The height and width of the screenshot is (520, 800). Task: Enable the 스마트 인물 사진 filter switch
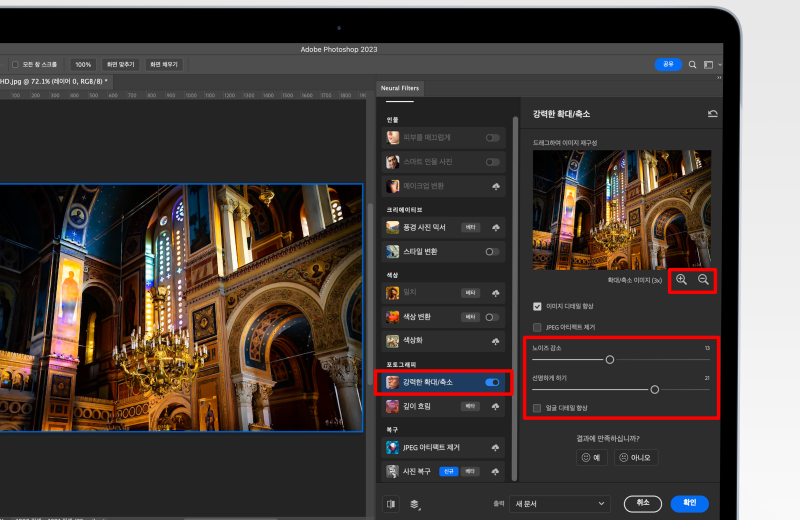[492, 162]
